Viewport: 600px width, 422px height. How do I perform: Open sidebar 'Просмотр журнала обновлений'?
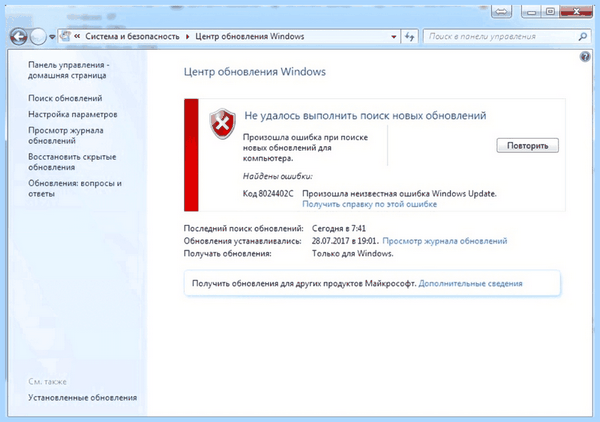pyautogui.click(x=66, y=135)
